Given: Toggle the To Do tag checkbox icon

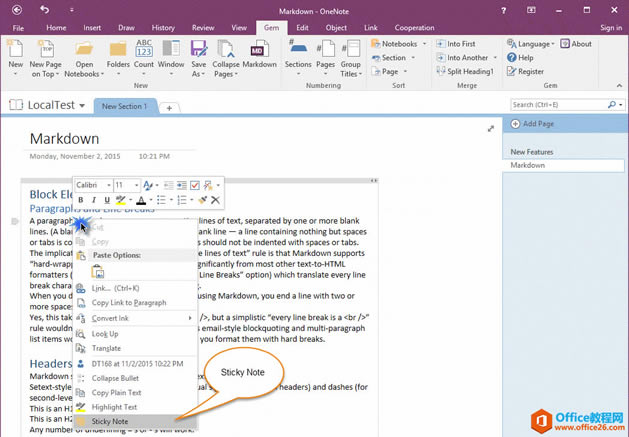Looking at the screenshot, I should click(195, 185).
